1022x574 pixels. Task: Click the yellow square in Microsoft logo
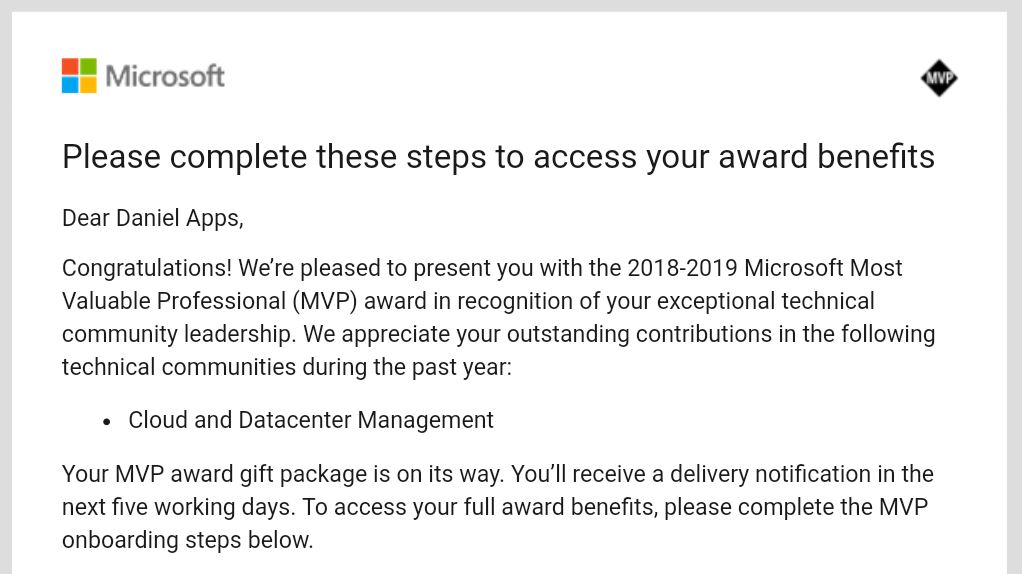[x=88, y=85]
